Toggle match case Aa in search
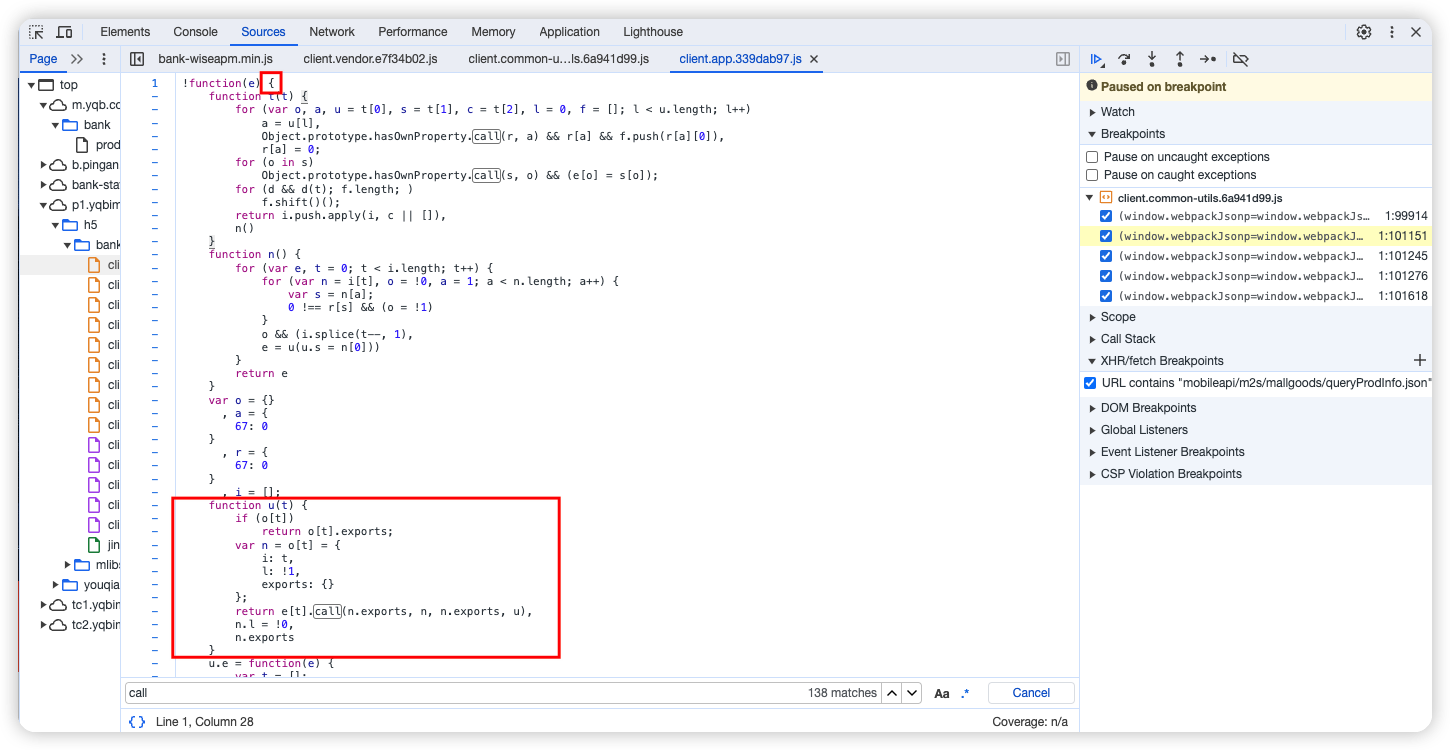Viewport: 1450px width, 750px height. [942, 693]
